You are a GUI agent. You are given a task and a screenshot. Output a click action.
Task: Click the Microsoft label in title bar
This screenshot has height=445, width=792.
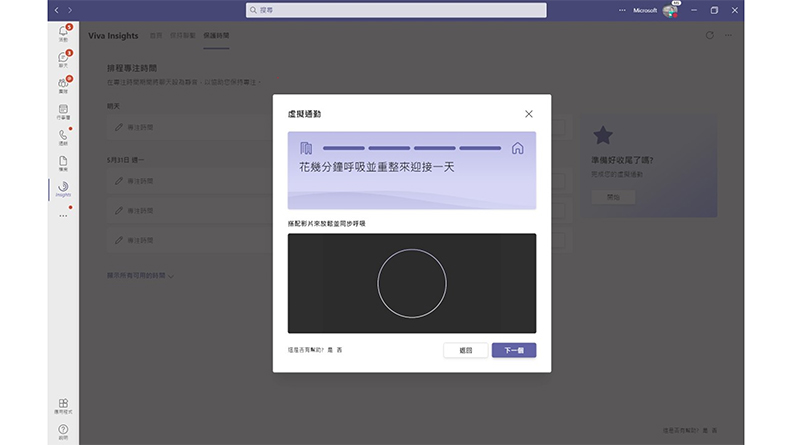[645, 10]
